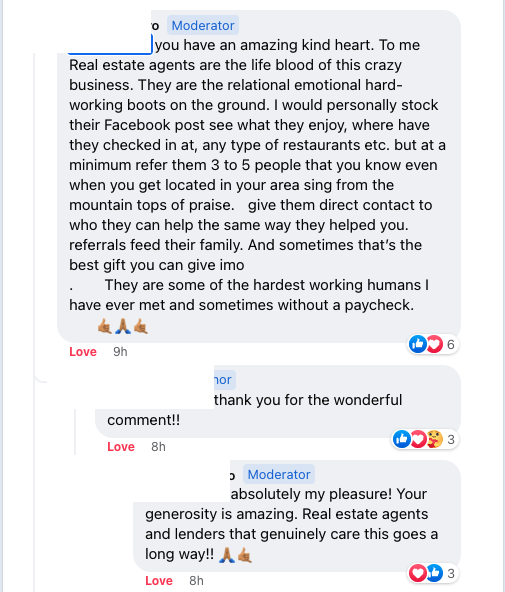
Task: Click heart reaction on thank-you comment
Action: (x=418, y=439)
